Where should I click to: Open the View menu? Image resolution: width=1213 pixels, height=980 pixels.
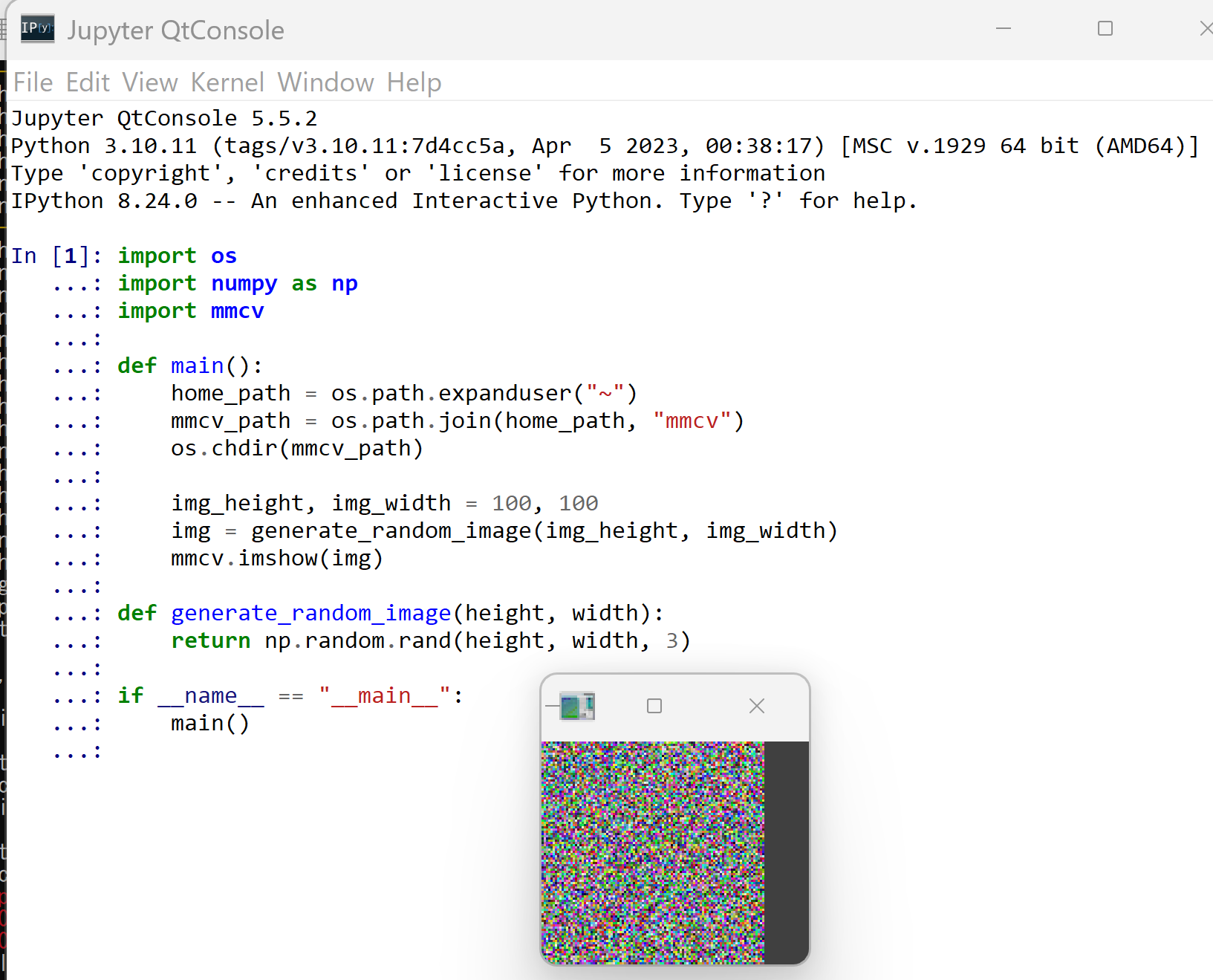(150, 82)
